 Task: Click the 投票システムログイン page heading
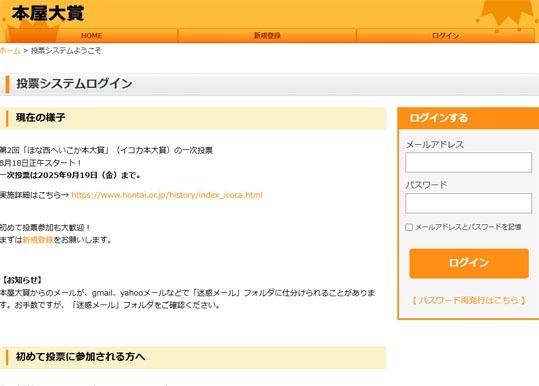[x=74, y=84]
